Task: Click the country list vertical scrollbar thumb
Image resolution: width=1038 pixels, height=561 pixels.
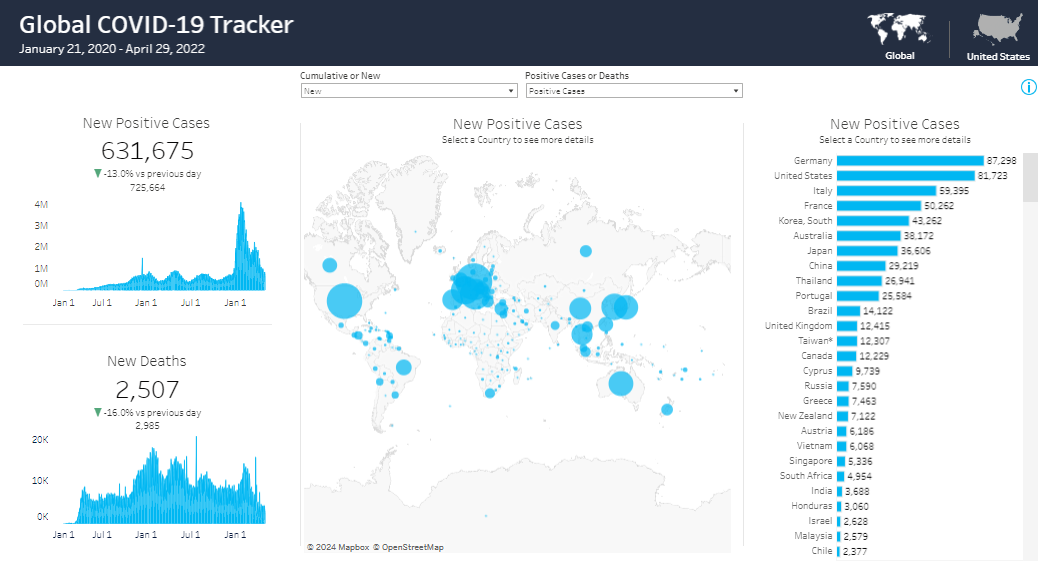Action: point(1030,178)
